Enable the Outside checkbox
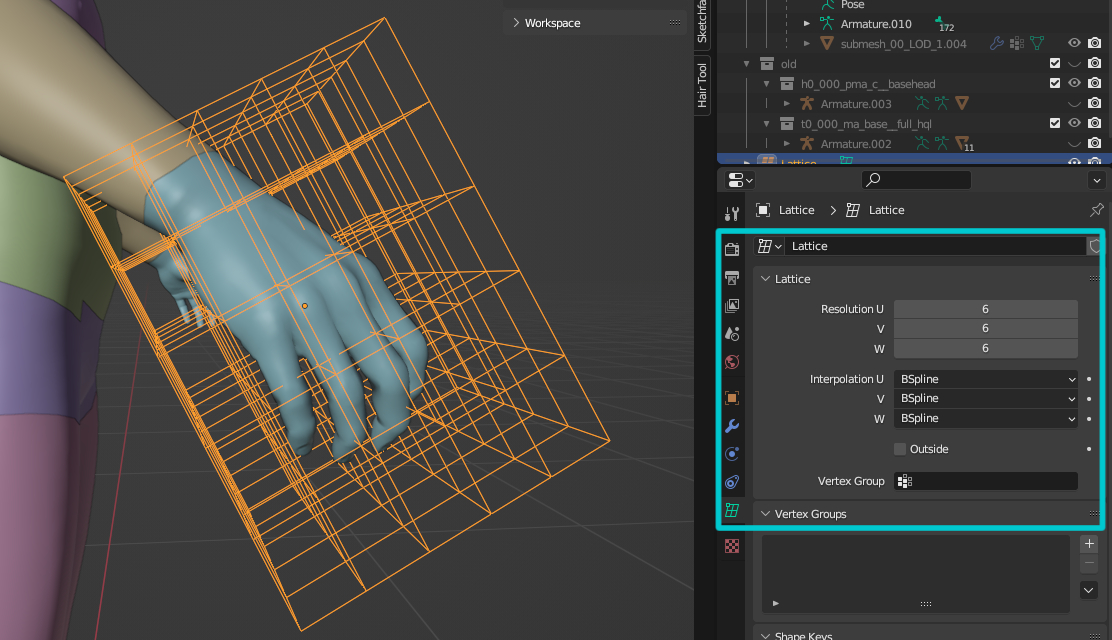The image size is (1112, 640). coord(900,449)
